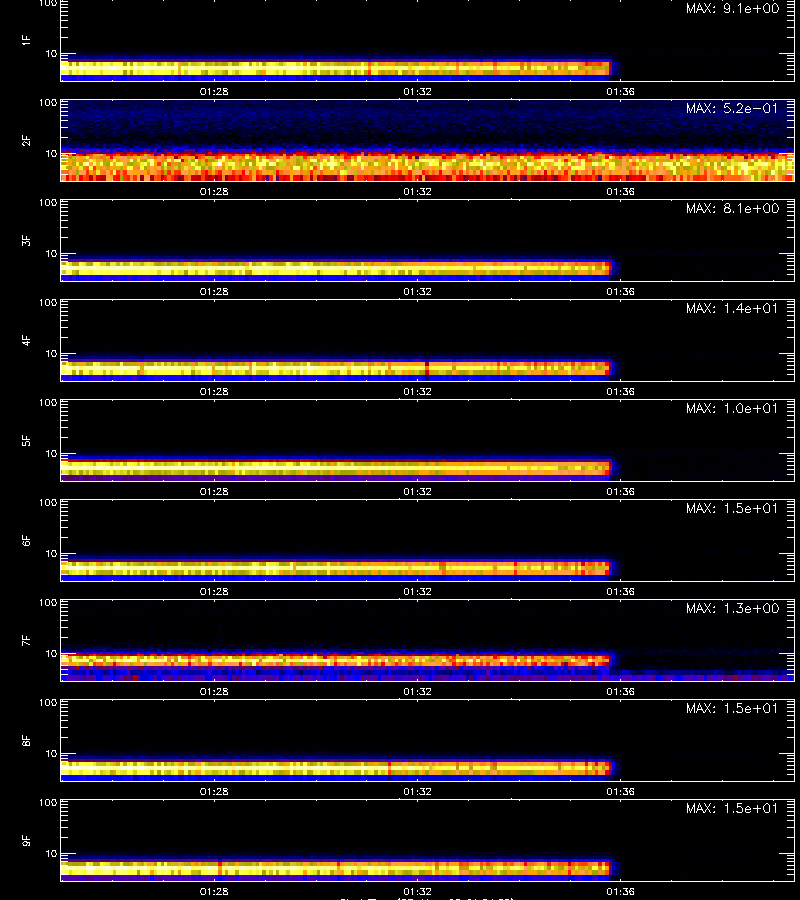Click the '5F' panel axis label
Screen dimensions: 800x900
click(26, 441)
